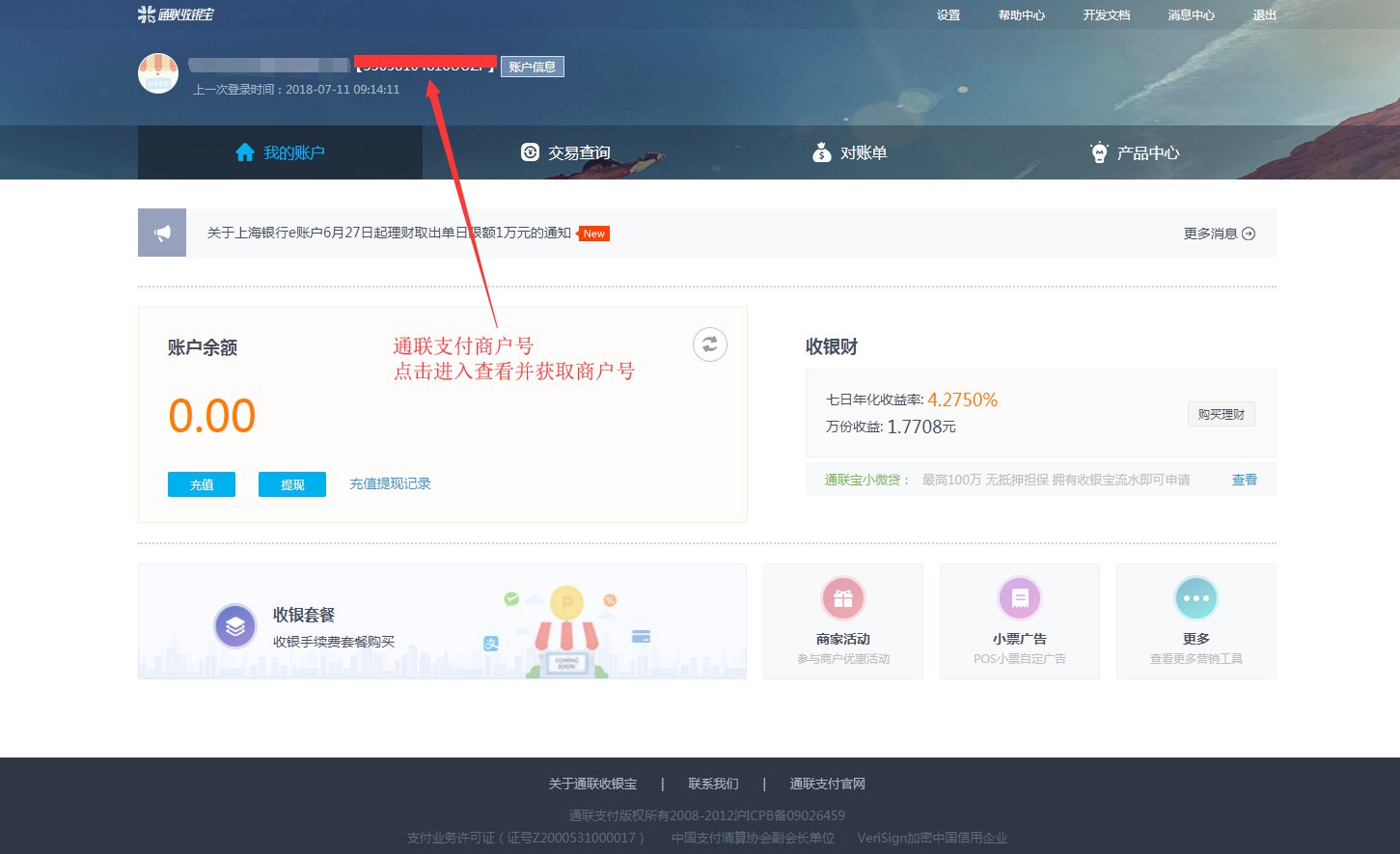Click the home icon of 我的账户
1400x854 pixels.
pyautogui.click(x=245, y=152)
